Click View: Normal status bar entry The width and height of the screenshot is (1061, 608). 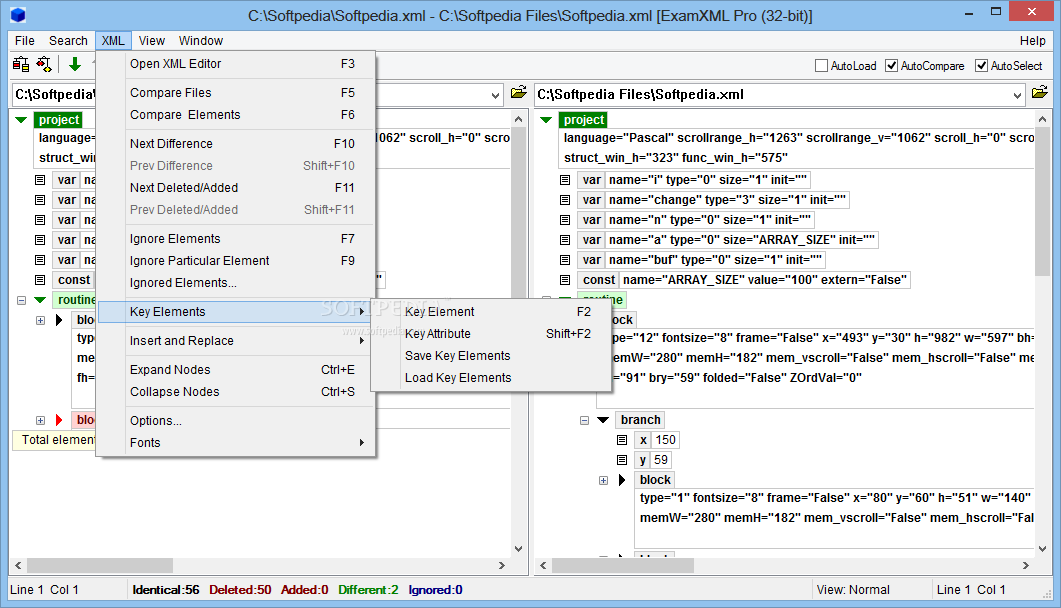tap(853, 590)
